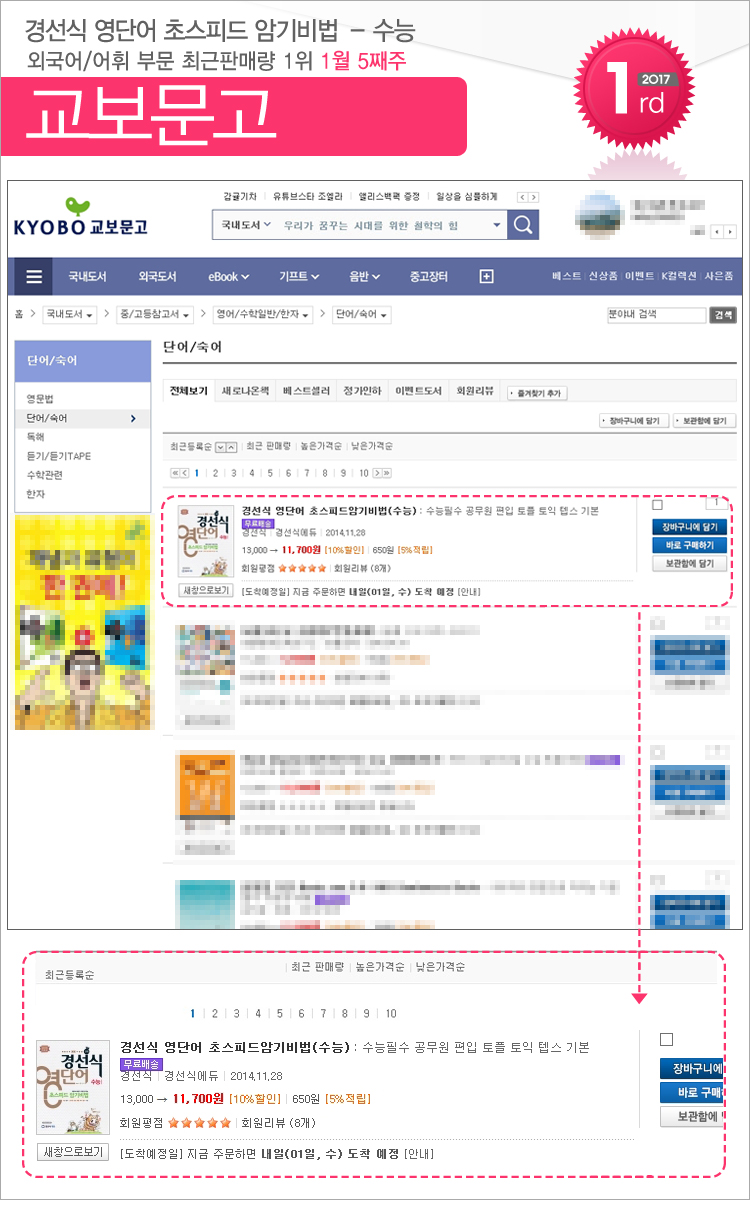
Task: Open 영문법 in left sidebar
Action: (42, 399)
